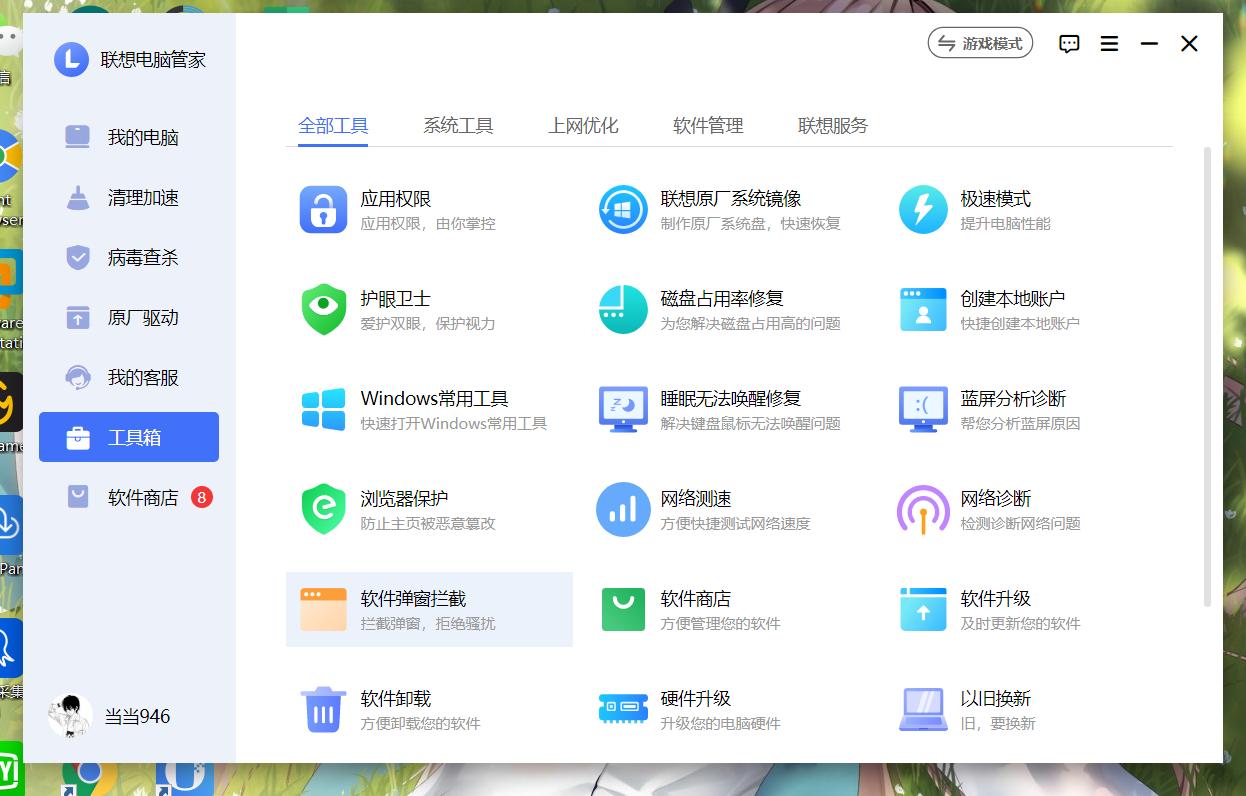Open the hamburger menu at top right
The height and width of the screenshot is (796, 1246).
(1109, 43)
